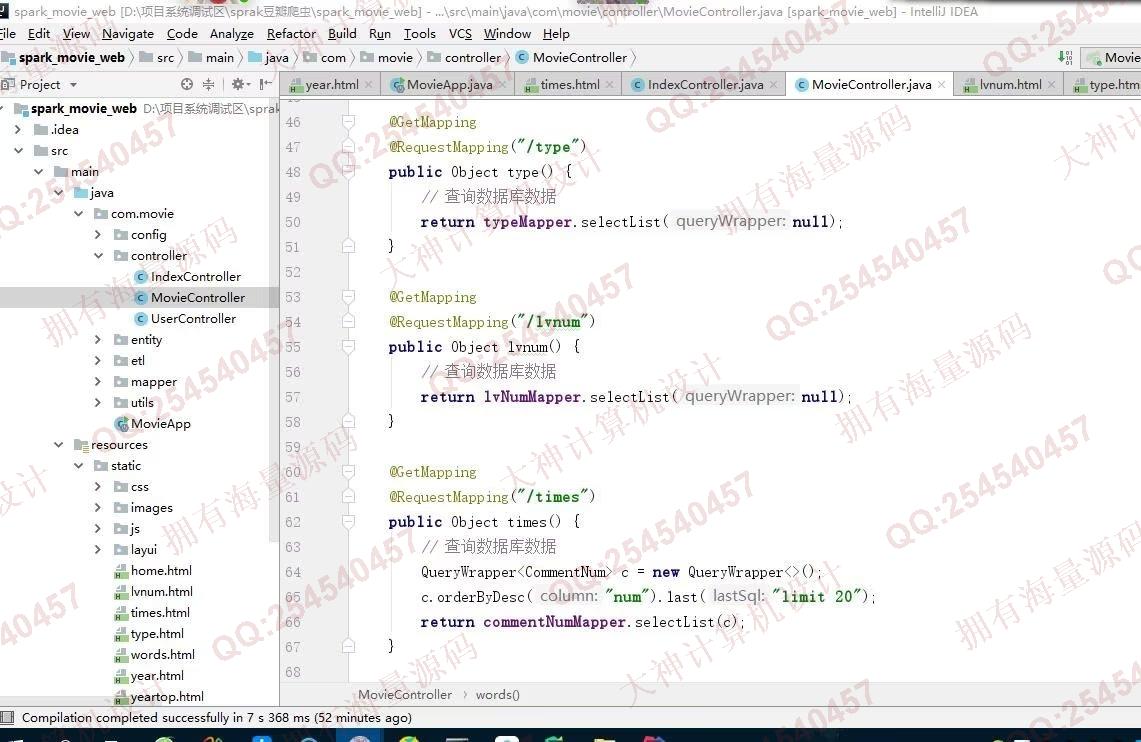Open the Tools menu
The width and height of the screenshot is (1141, 742).
(x=419, y=33)
